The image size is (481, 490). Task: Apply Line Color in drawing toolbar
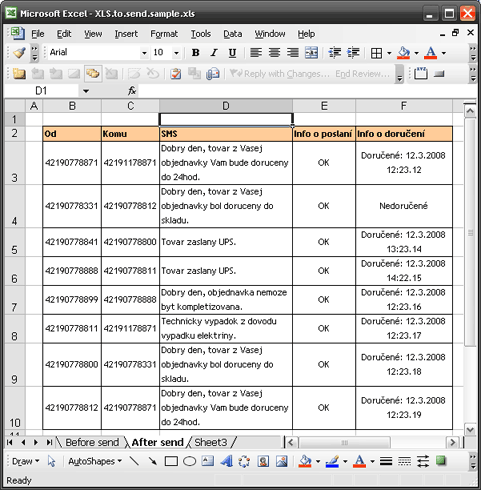tap(332, 461)
